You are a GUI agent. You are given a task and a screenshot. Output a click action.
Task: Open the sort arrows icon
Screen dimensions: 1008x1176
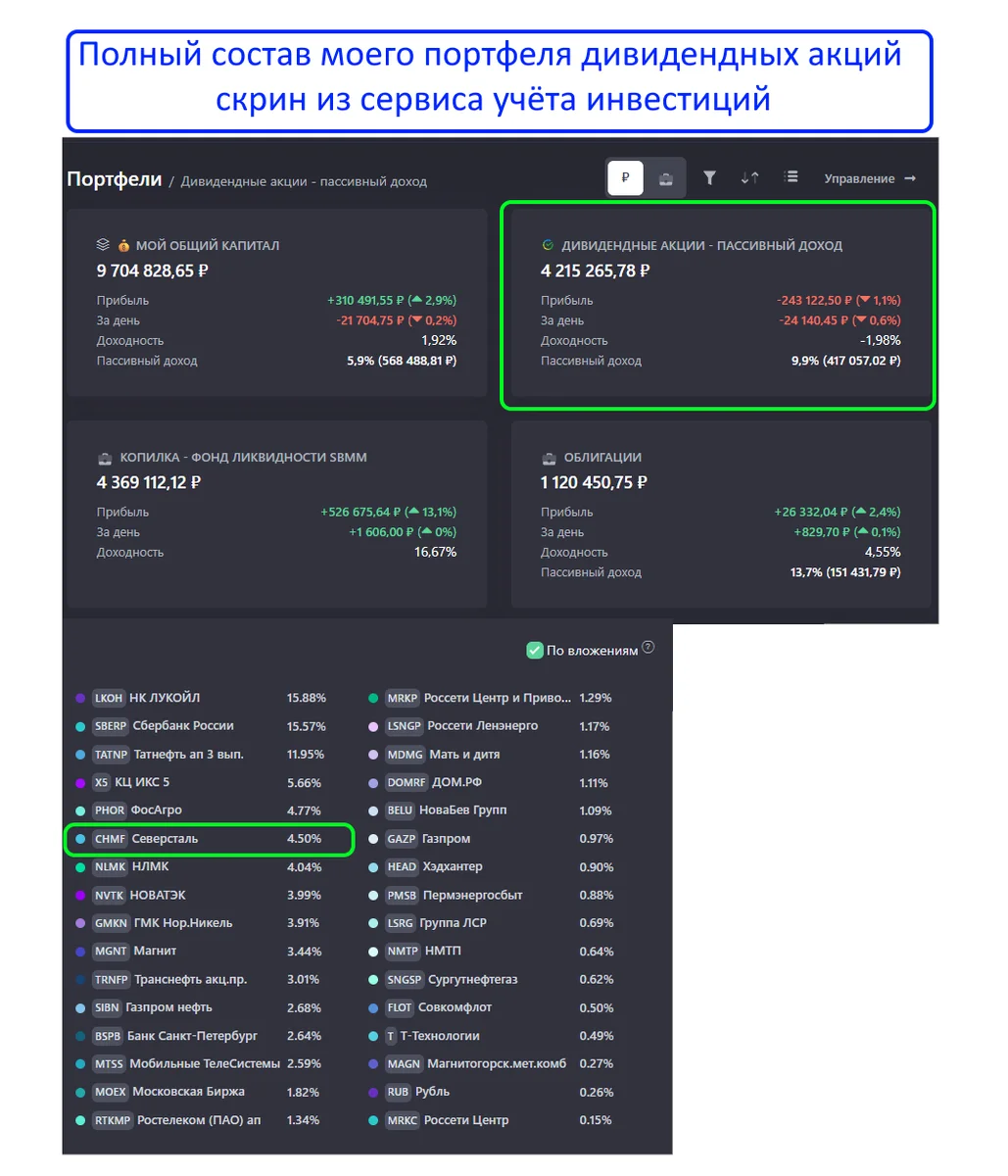749,177
